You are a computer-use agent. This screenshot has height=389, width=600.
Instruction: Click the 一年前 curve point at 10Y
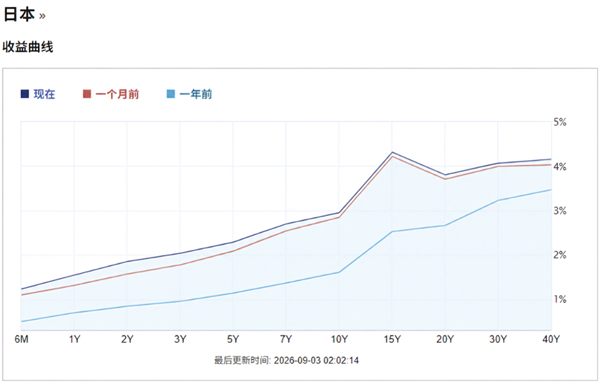click(339, 272)
